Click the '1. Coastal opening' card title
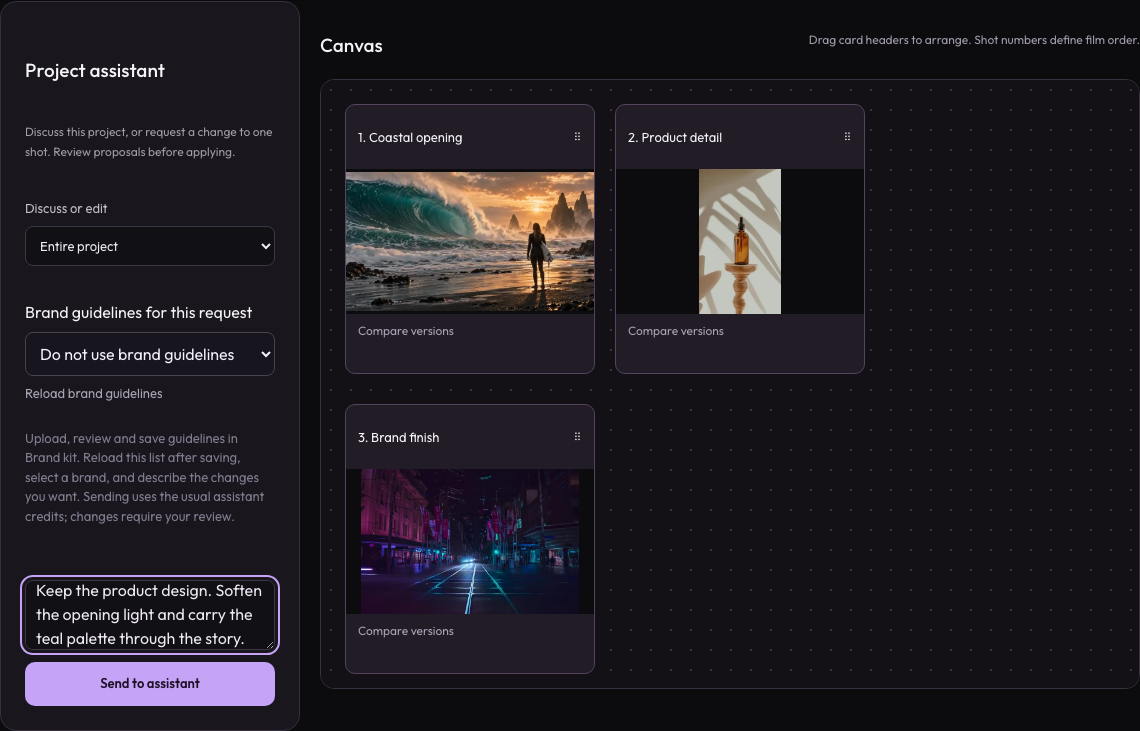This screenshot has height=731, width=1140. pos(410,137)
